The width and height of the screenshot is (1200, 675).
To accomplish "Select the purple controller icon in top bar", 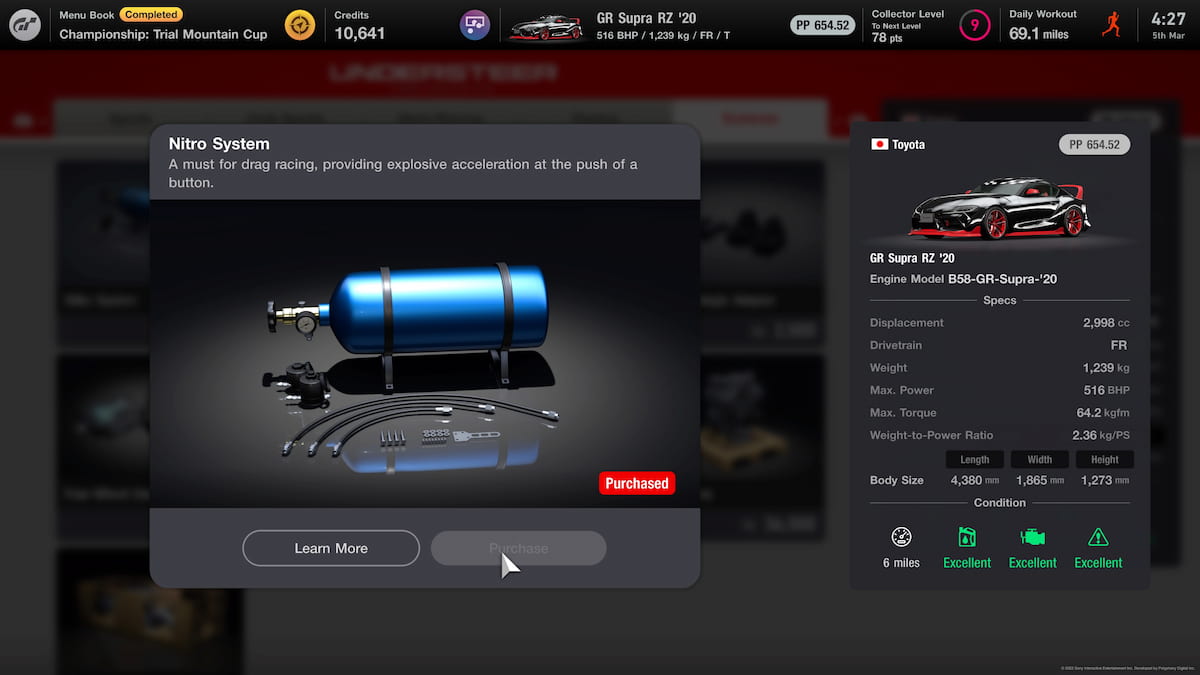I will 475,23.
